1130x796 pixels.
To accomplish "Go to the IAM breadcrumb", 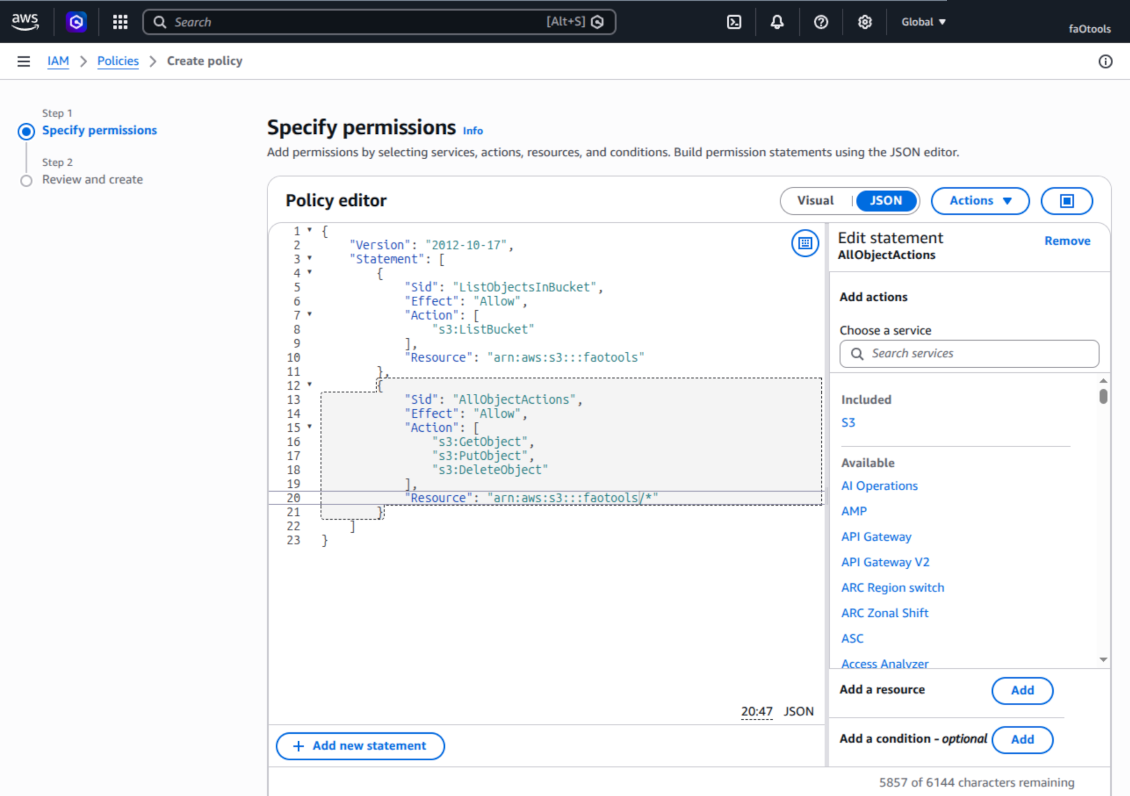I will click(x=58, y=61).
